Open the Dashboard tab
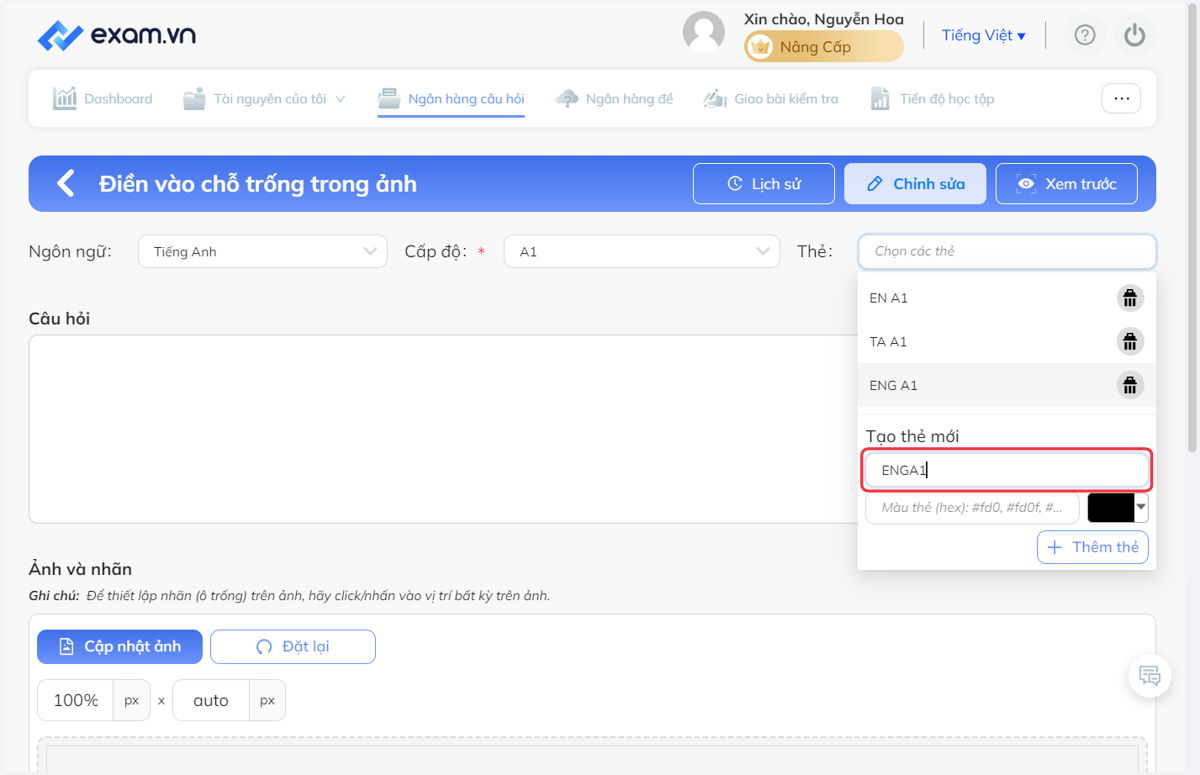 tap(103, 99)
